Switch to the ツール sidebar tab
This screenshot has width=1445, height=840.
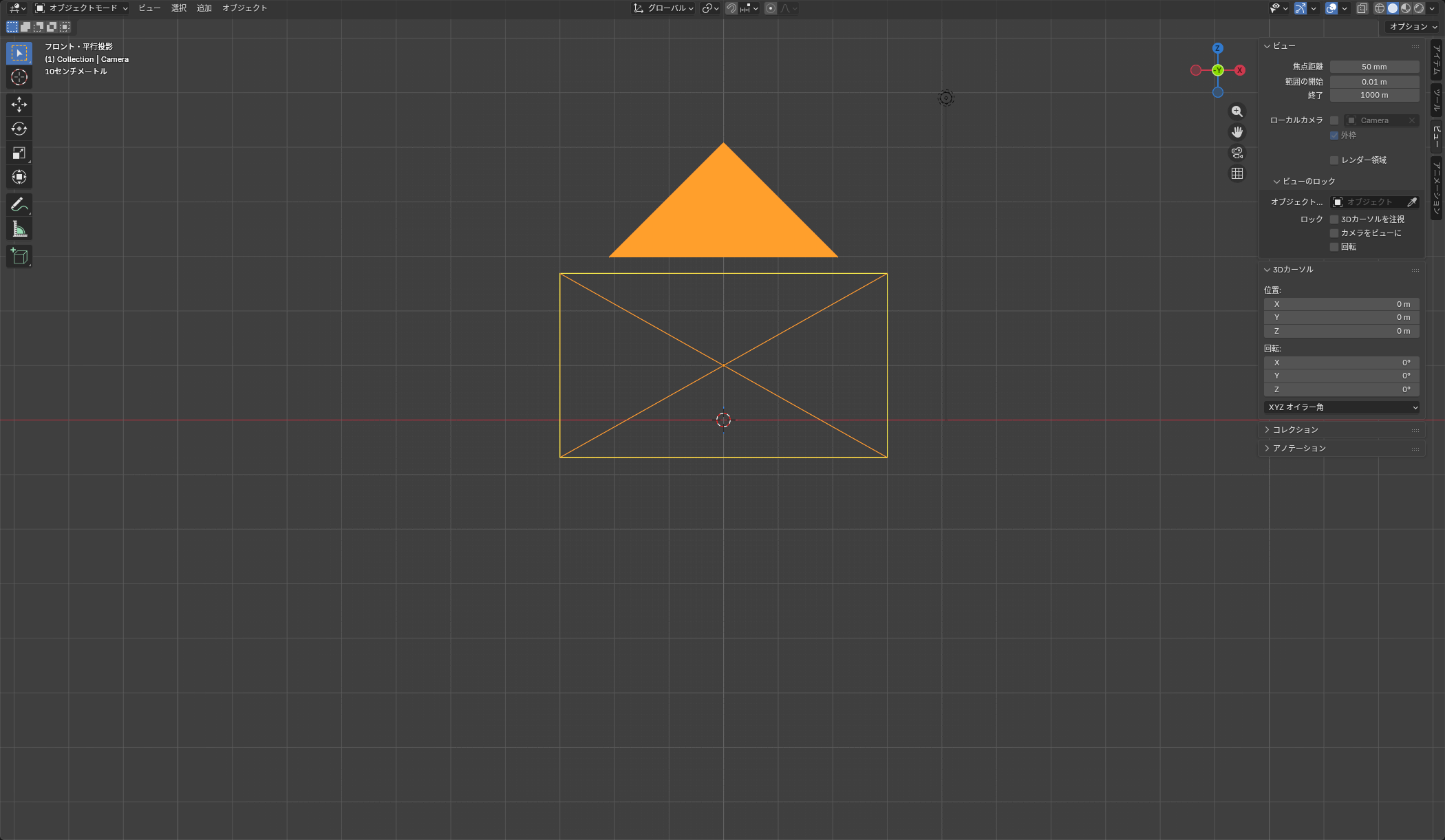click(1437, 100)
